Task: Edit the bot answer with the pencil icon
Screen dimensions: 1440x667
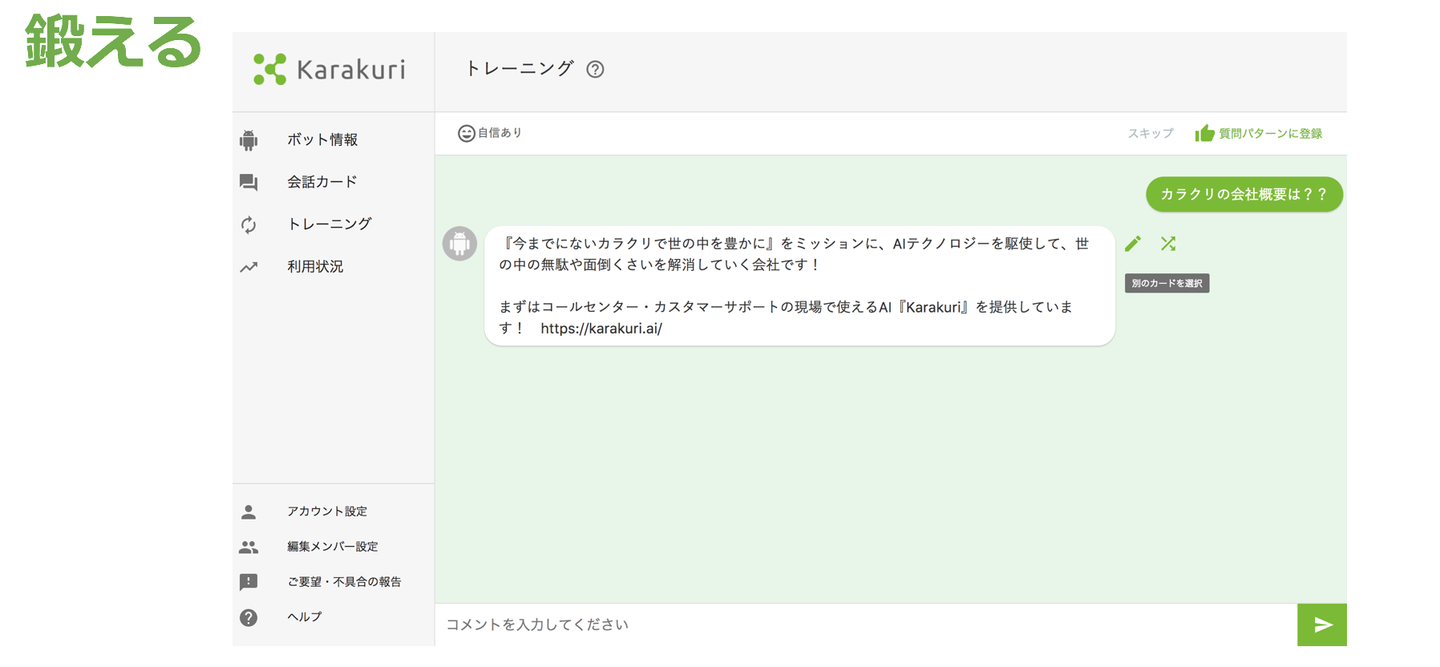Action: (1133, 243)
